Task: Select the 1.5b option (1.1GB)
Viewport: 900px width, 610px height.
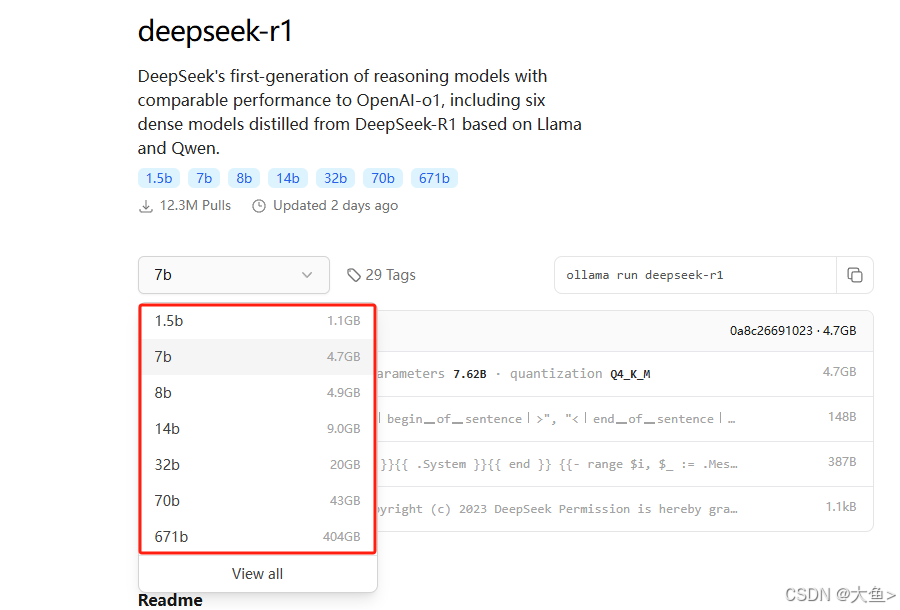Action: [x=257, y=321]
